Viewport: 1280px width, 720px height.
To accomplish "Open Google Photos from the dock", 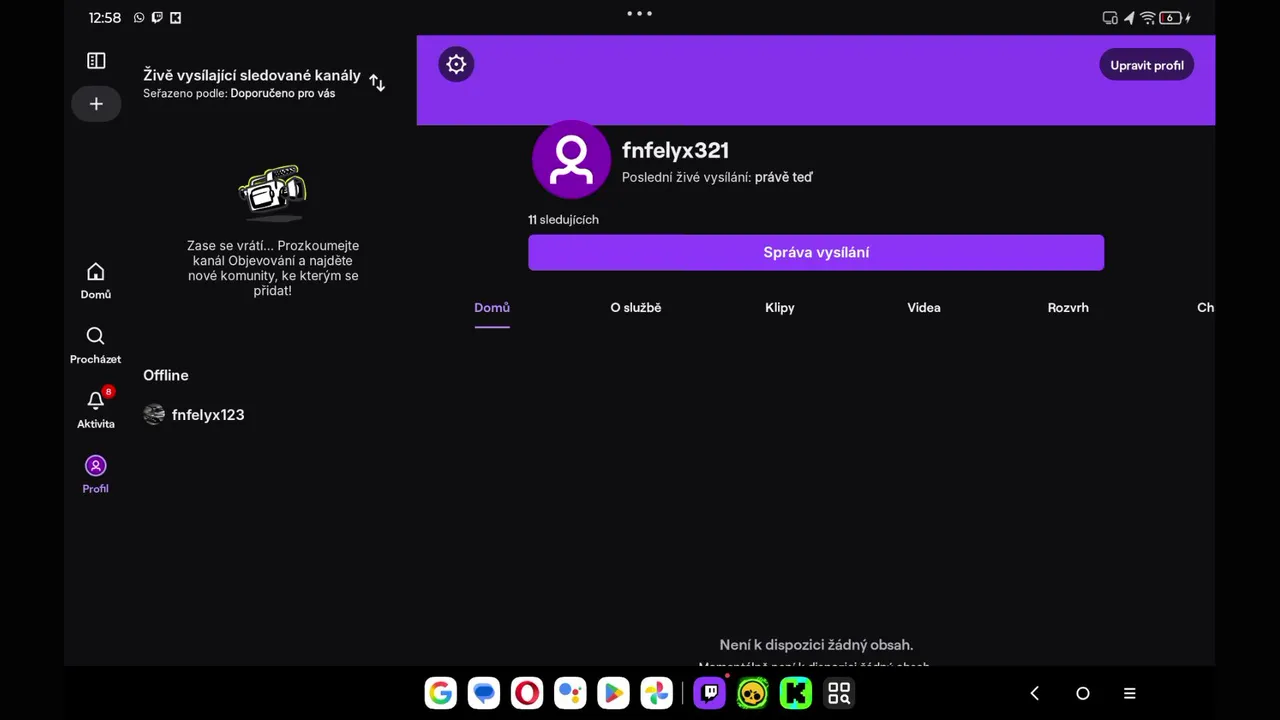I will click(x=656, y=693).
